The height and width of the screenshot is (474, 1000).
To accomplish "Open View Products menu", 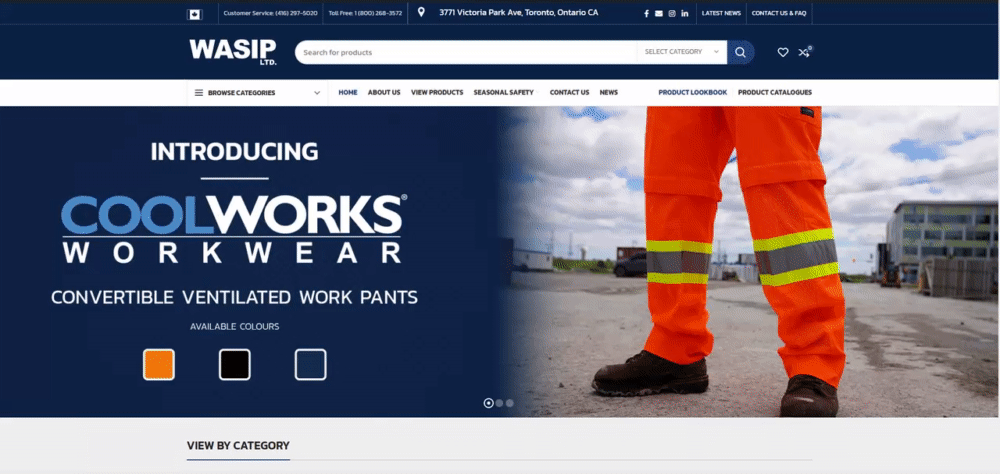I will (x=437, y=93).
